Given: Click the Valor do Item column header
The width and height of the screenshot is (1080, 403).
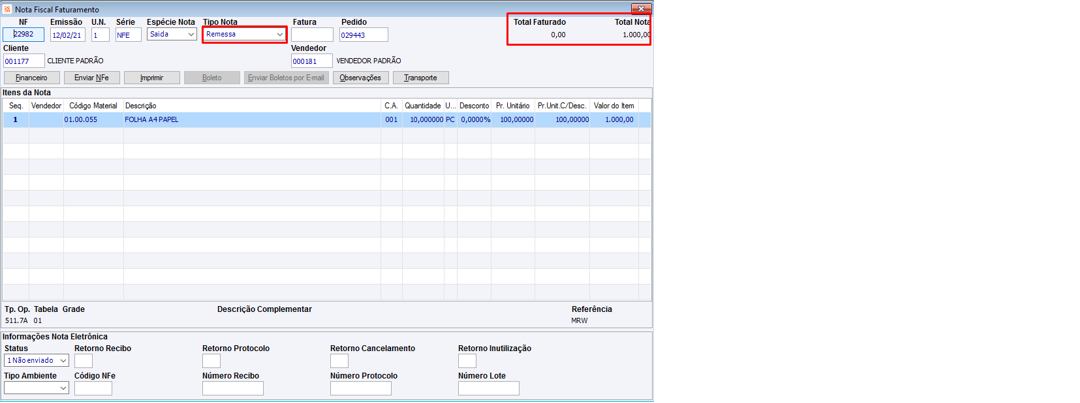Looking at the screenshot, I should click(x=614, y=106).
